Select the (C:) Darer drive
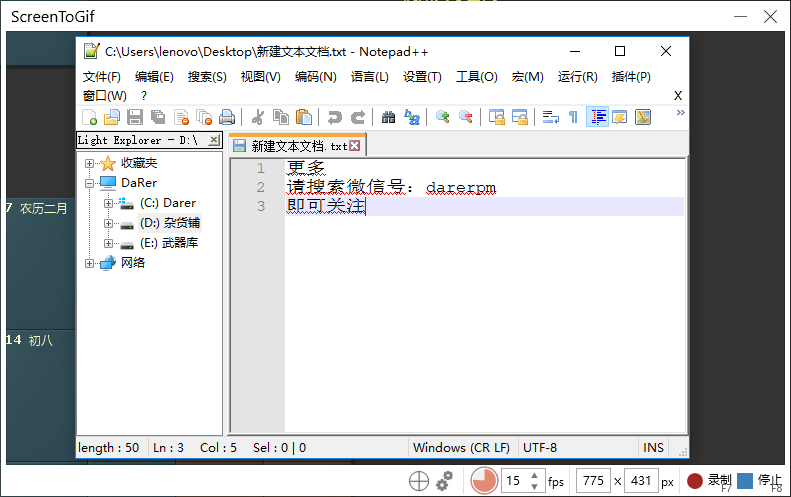 (x=167, y=203)
